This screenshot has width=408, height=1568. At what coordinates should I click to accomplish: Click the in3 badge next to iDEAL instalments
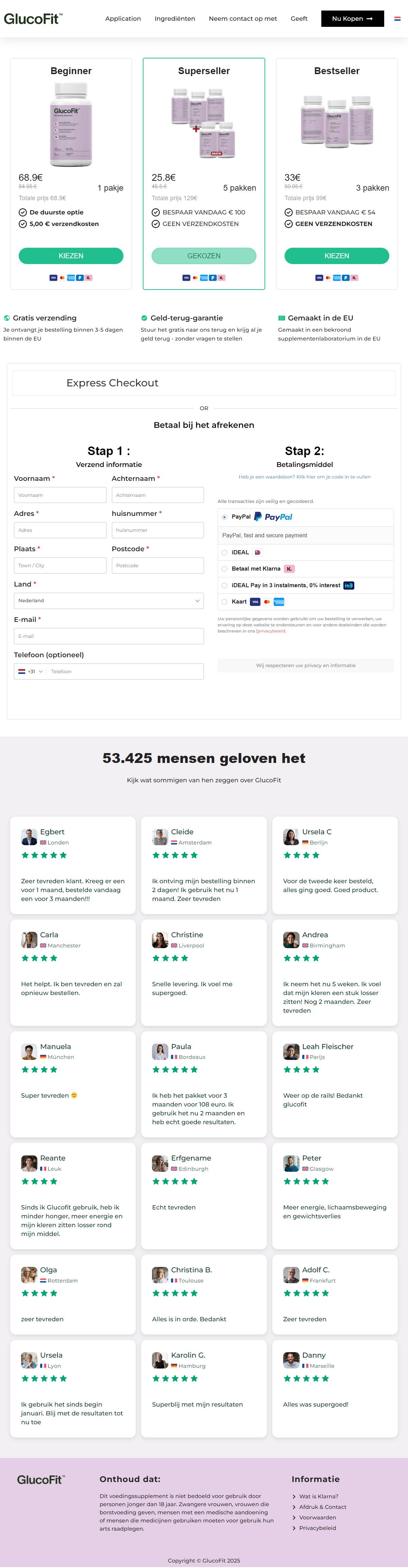point(348,586)
